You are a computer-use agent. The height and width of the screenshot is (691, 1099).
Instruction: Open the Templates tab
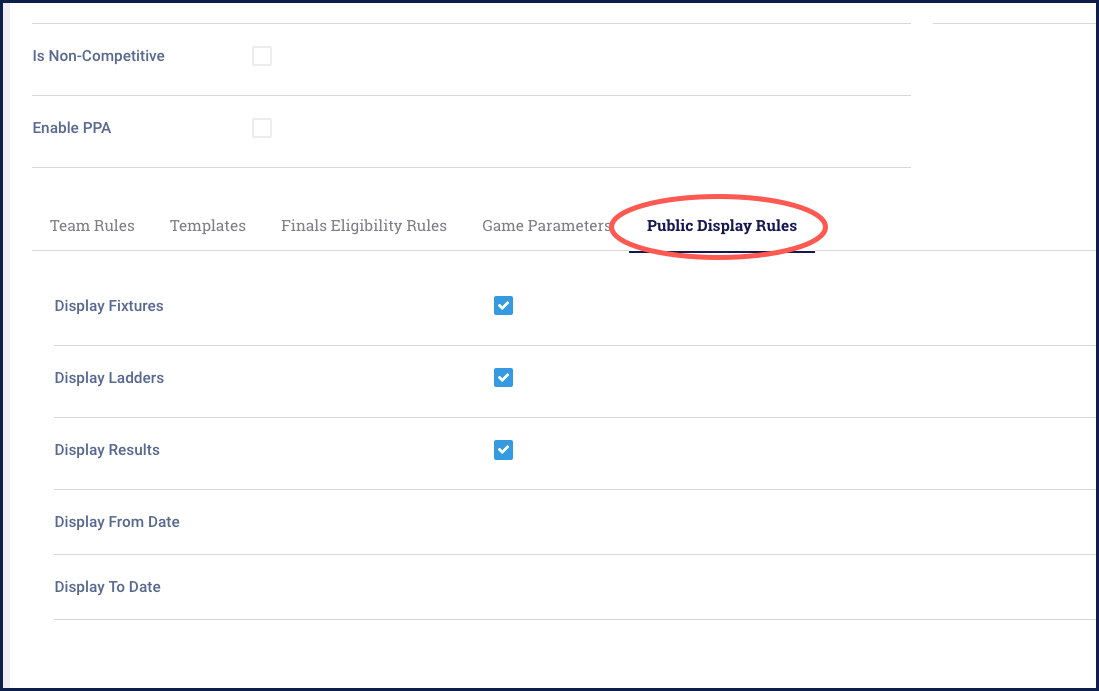point(208,226)
